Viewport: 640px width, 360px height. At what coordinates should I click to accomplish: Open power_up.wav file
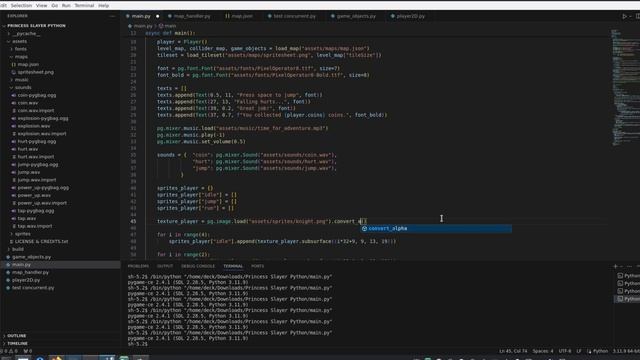coord(34,196)
